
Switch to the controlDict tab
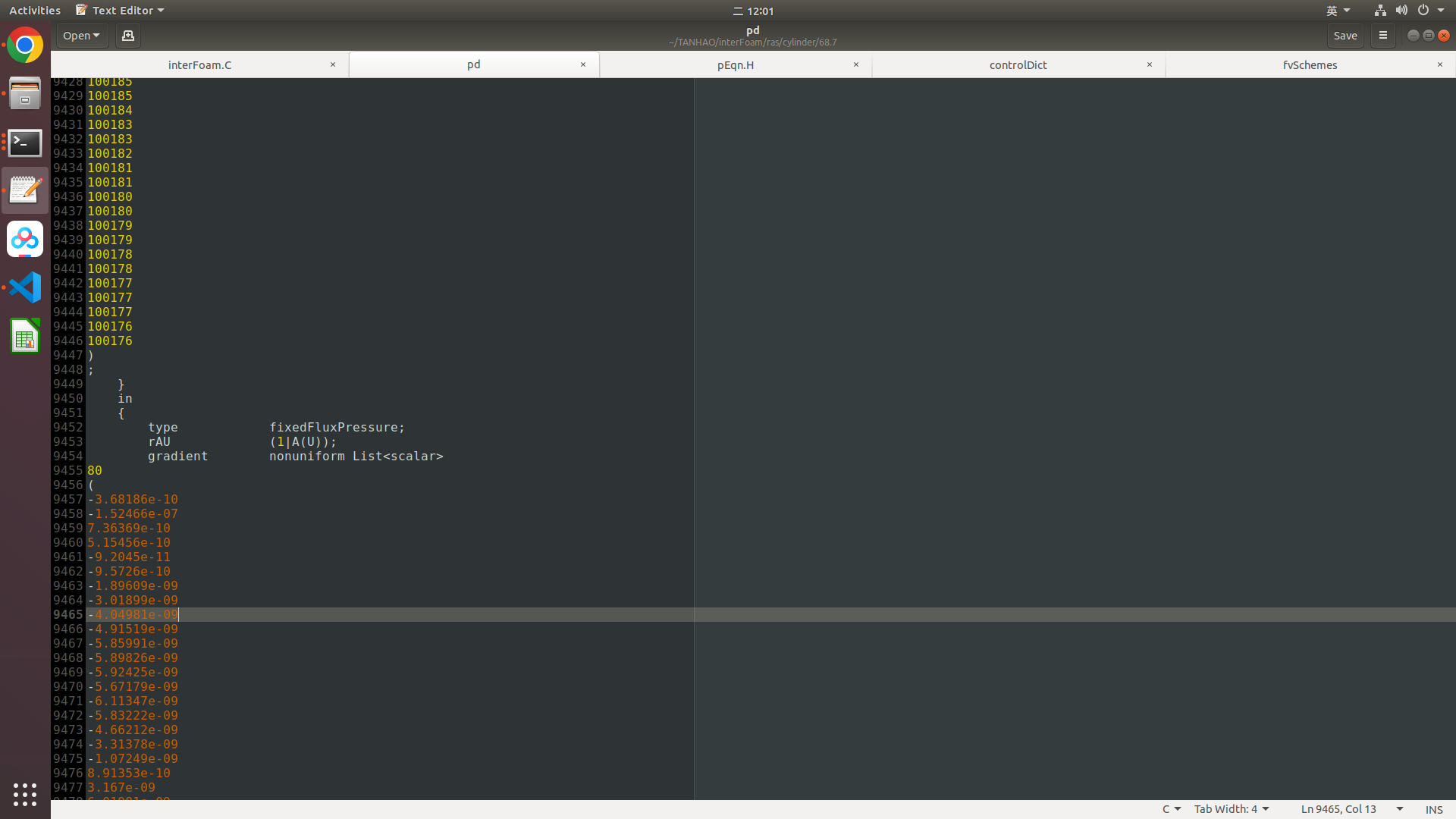click(1018, 64)
